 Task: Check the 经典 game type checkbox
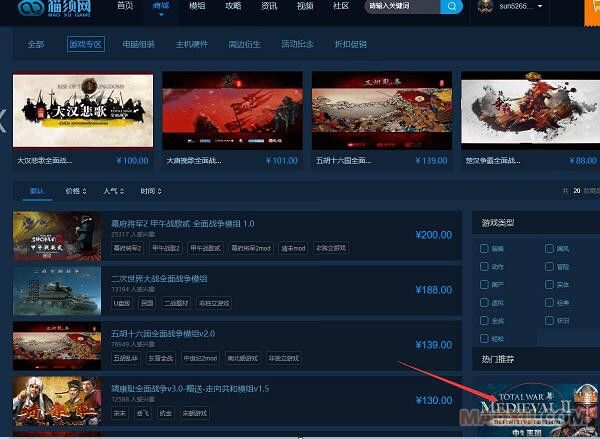pyautogui.click(x=550, y=303)
